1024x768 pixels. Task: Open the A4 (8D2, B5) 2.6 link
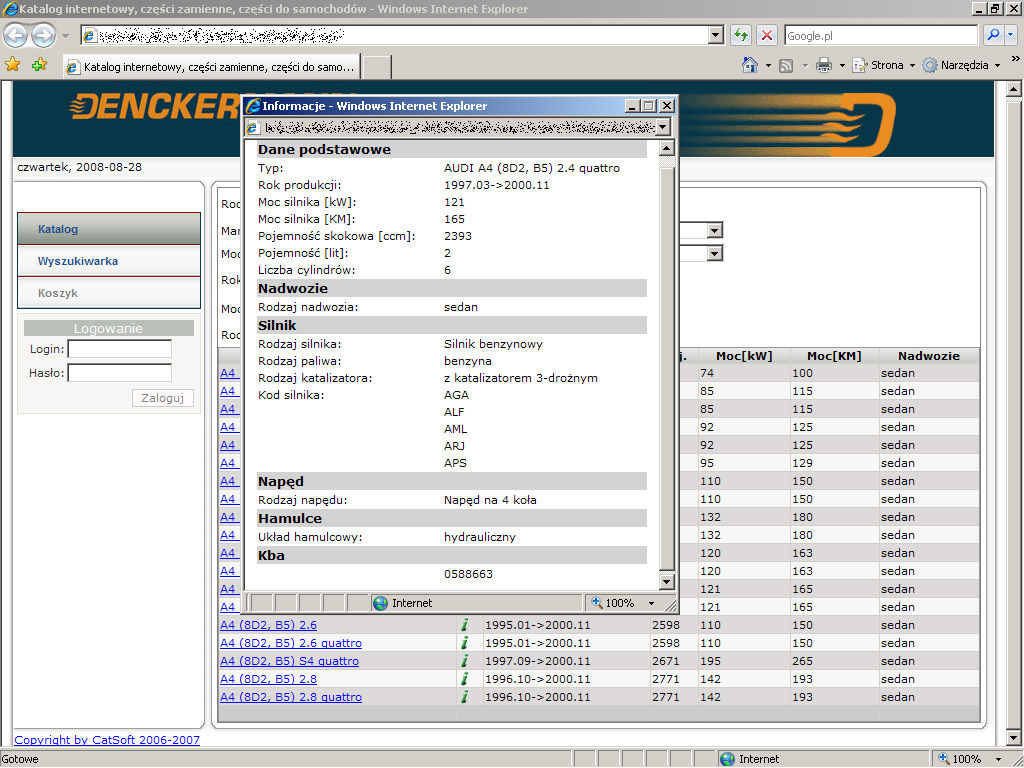pos(268,625)
